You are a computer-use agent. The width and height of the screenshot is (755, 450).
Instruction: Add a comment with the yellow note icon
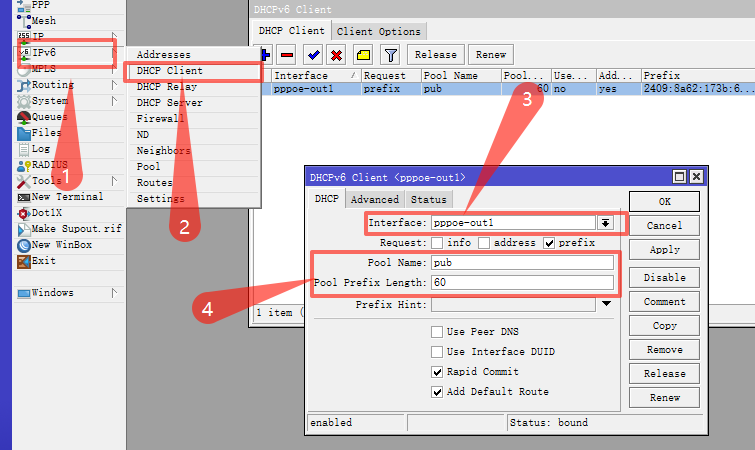(x=364, y=55)
